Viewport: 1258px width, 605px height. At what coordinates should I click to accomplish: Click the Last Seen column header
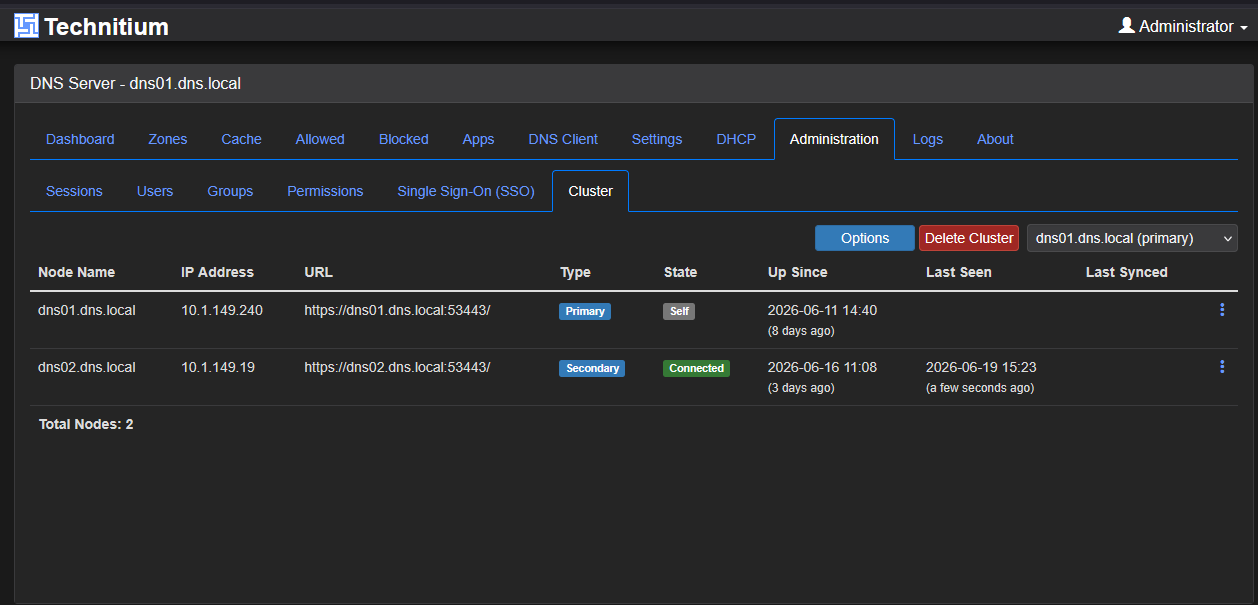tap(958, 272)
